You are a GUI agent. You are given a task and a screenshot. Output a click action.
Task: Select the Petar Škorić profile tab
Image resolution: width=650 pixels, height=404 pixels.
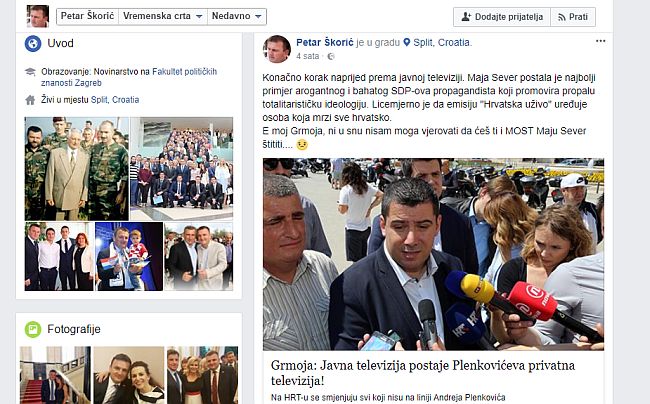pos(87,16)
